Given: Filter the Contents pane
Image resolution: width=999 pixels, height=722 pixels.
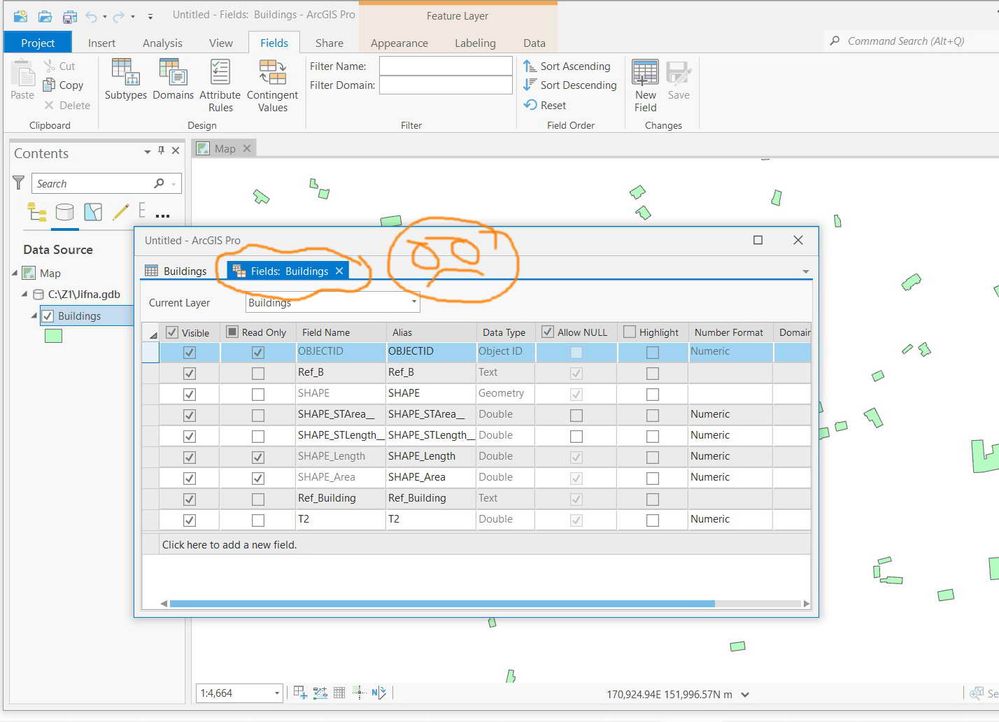Looking at the screenshot, I should pos(18,183).
